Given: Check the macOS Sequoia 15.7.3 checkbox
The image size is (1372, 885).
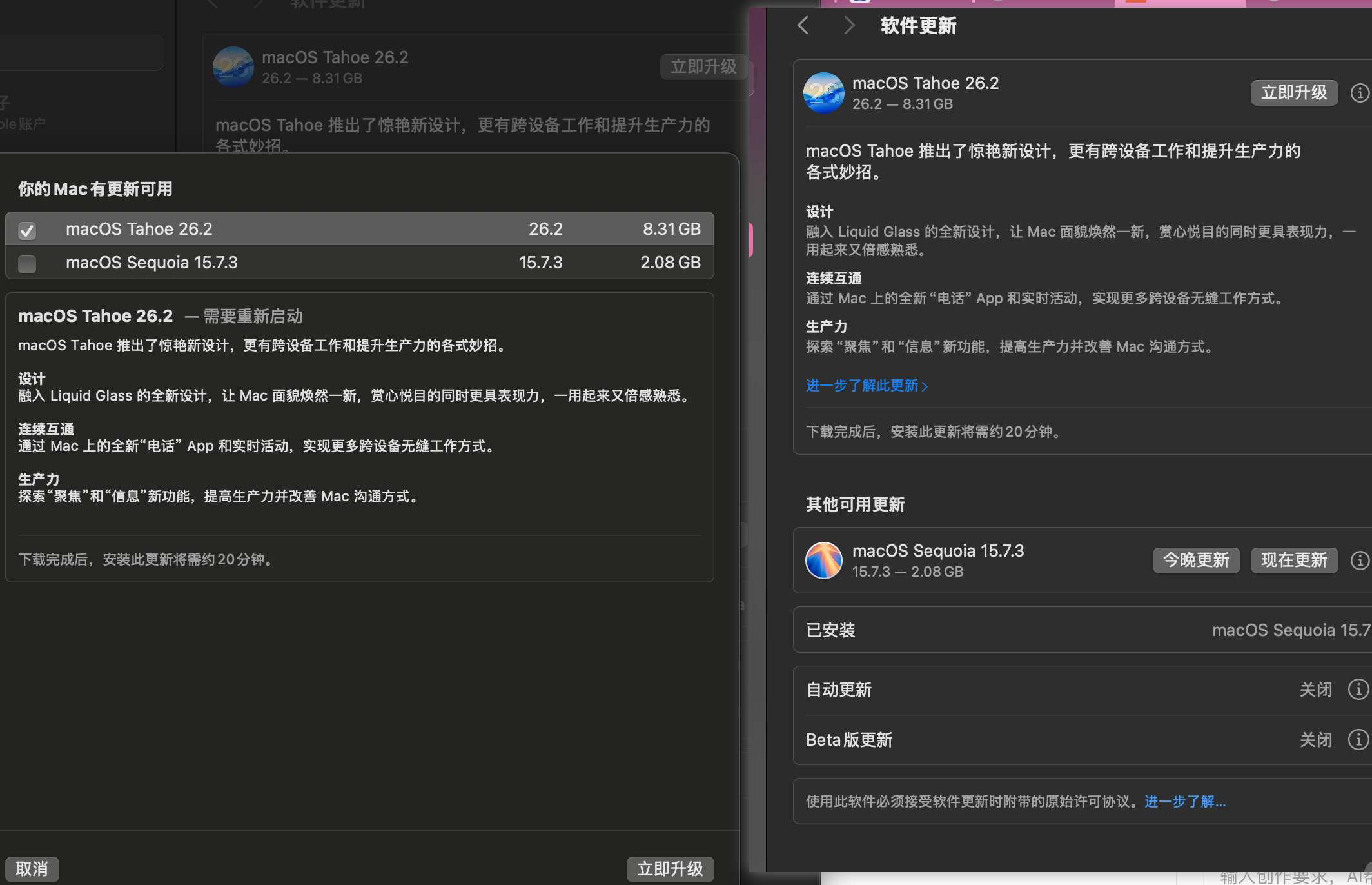Looking at the screenshot, I should point(27,264).
